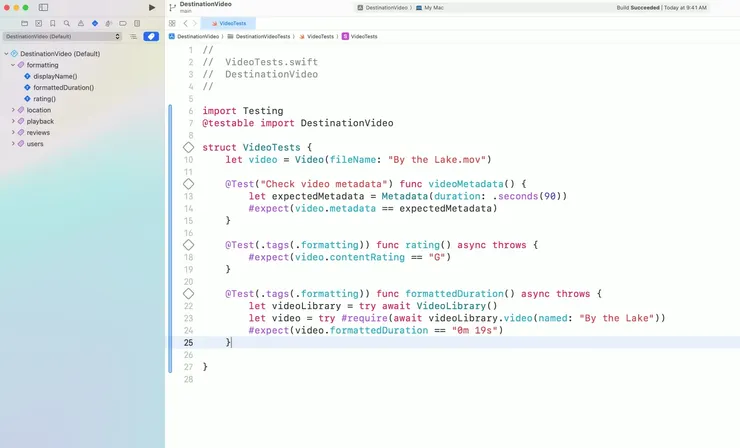Click '@testable import DestinationVideo' line
The width and height of the screenshot is (740, 448).
(x=298, y=123)
